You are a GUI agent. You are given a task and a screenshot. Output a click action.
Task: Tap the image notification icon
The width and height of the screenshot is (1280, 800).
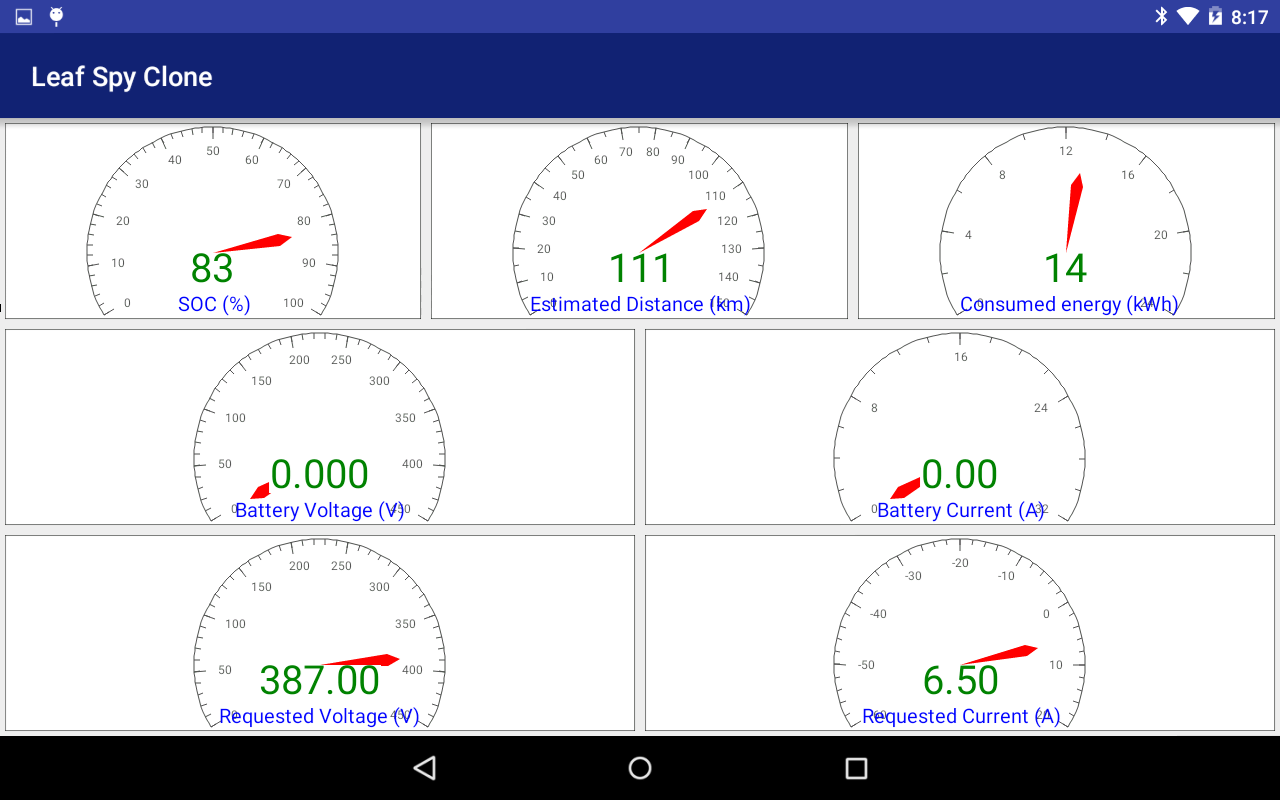tap(24, 17)
